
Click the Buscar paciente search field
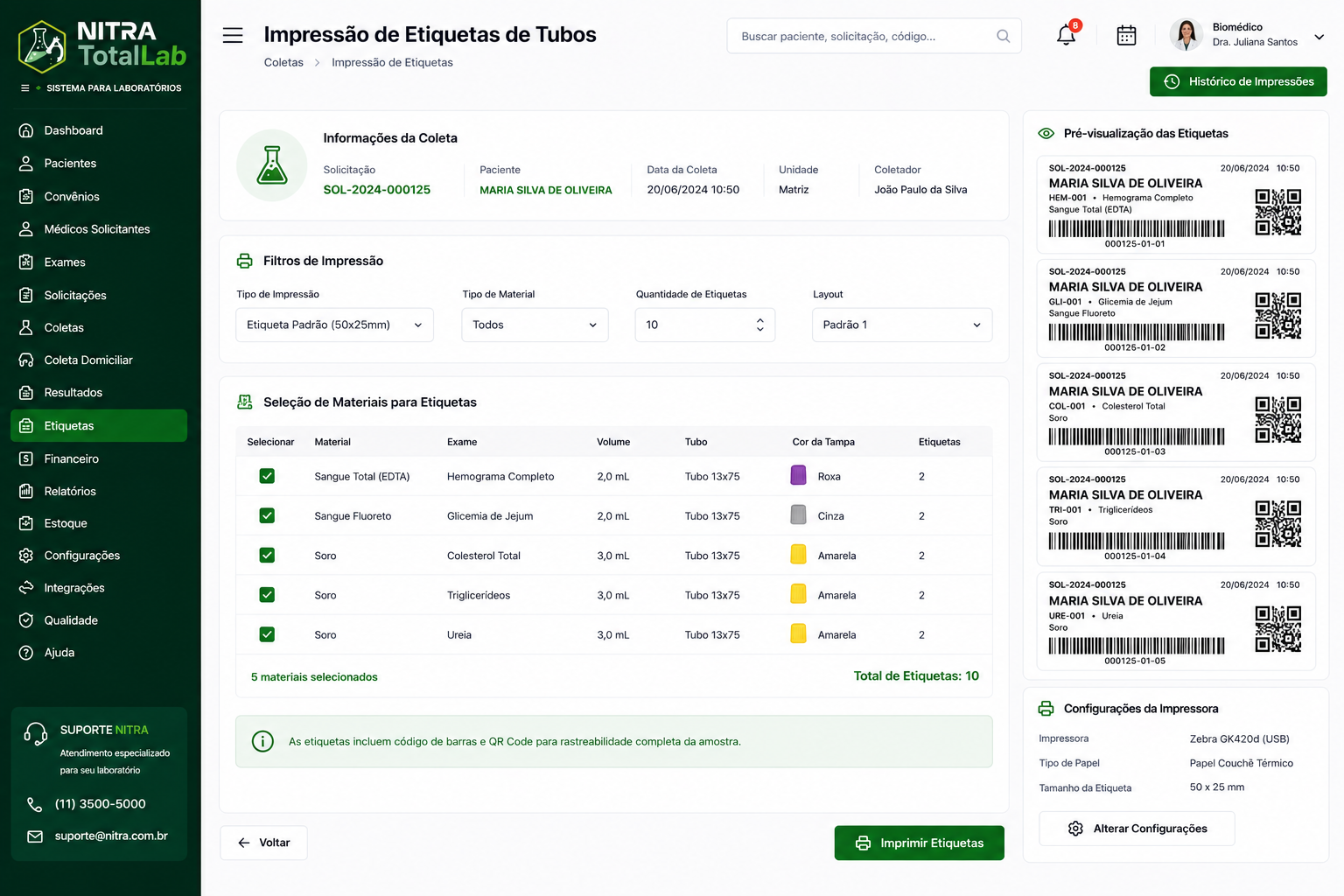[x=874, y=36]
